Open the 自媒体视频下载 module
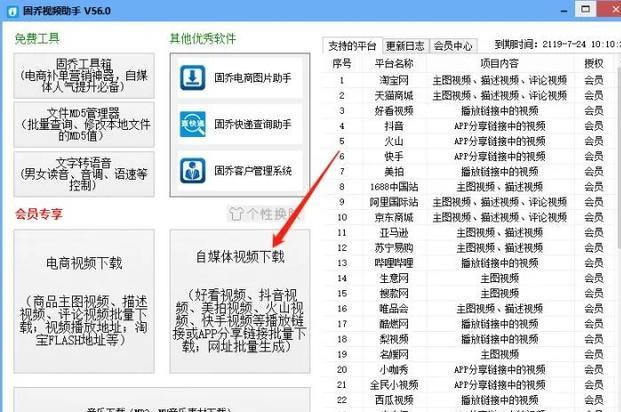621x412 pixels. point(240,301)
